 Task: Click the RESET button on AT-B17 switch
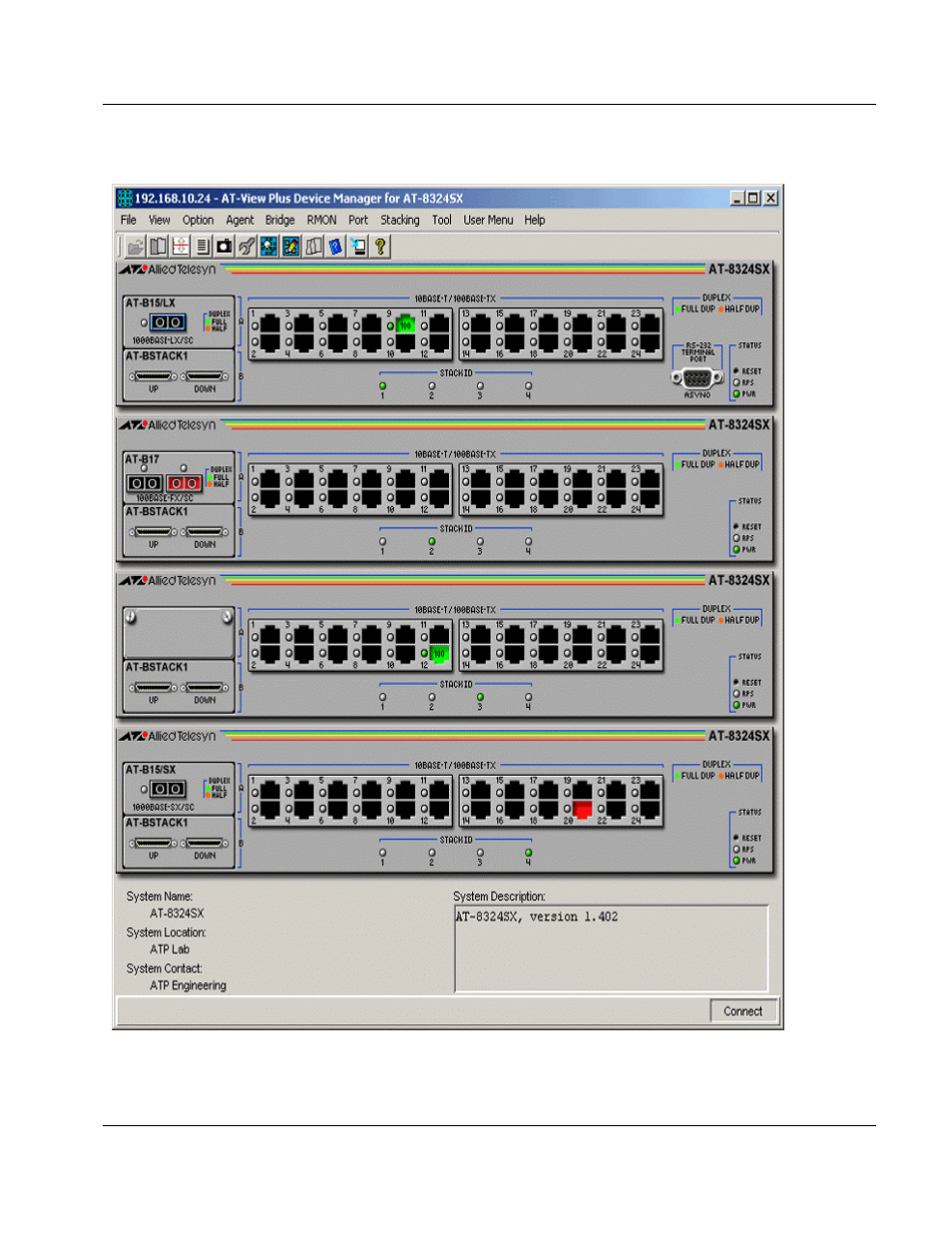(736, 527)
